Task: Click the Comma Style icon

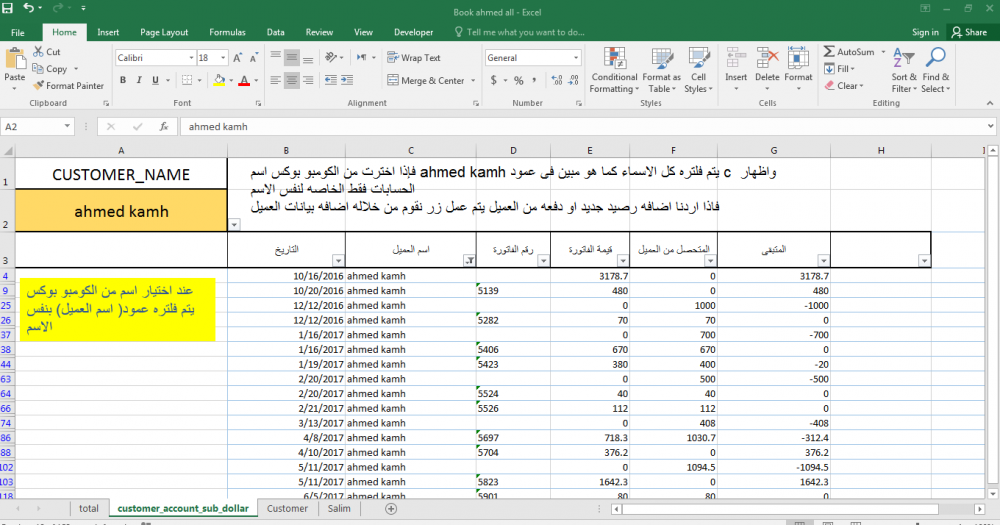Action: pos(534,80)
